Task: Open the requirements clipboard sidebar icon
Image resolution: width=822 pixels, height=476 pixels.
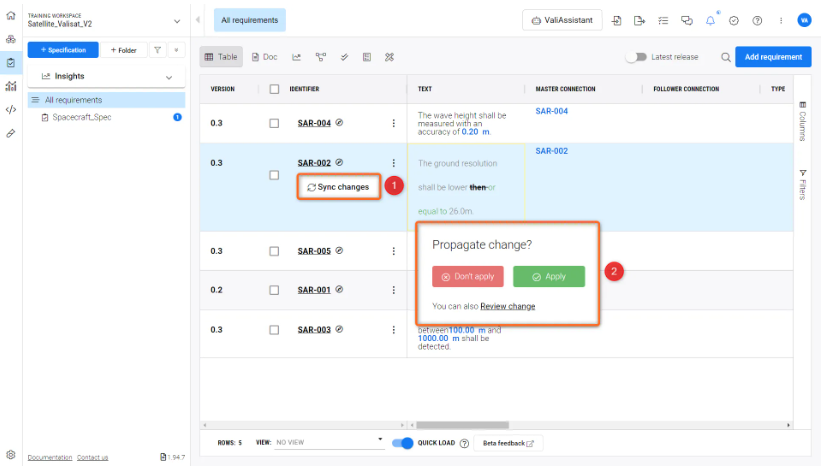Action: pos(10,63)
